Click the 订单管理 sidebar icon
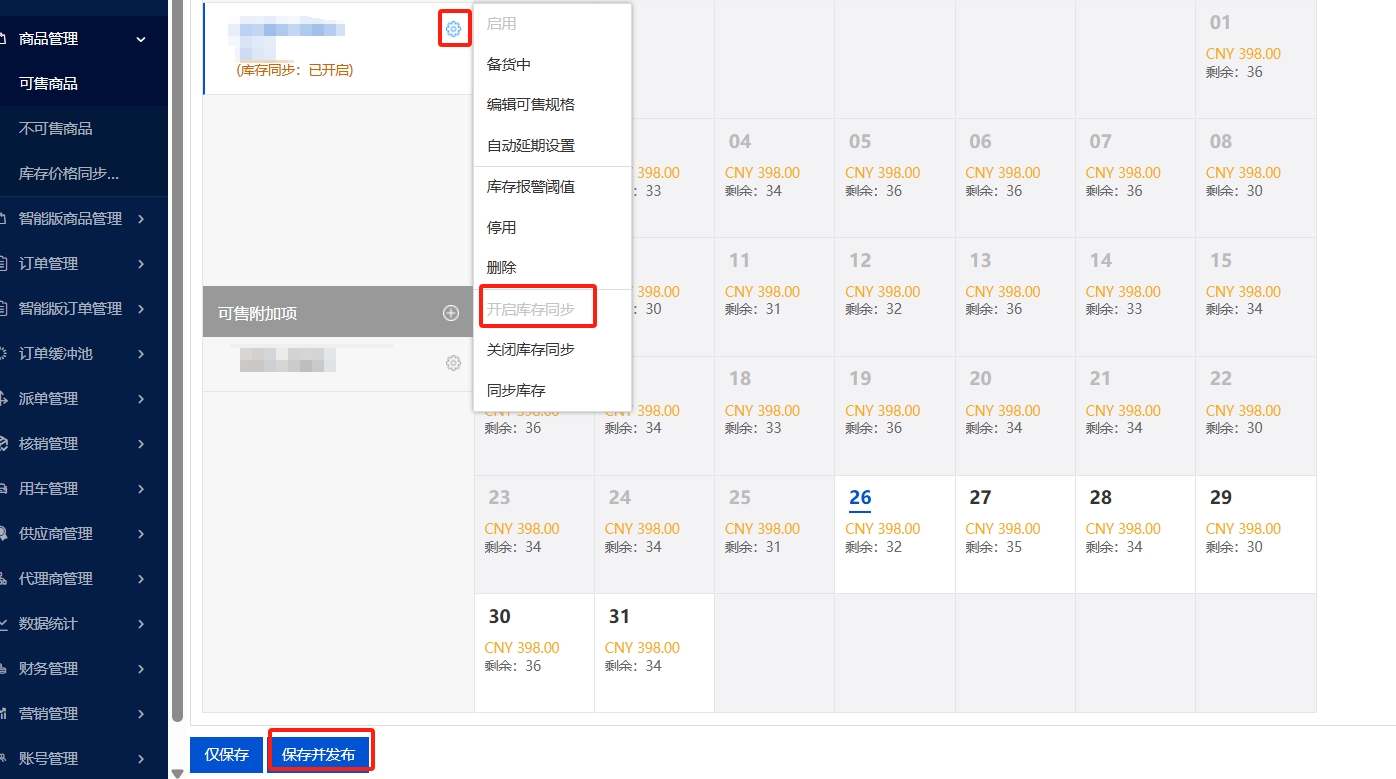The height and width of the screenshot is (779, 1396). point(4,264)
